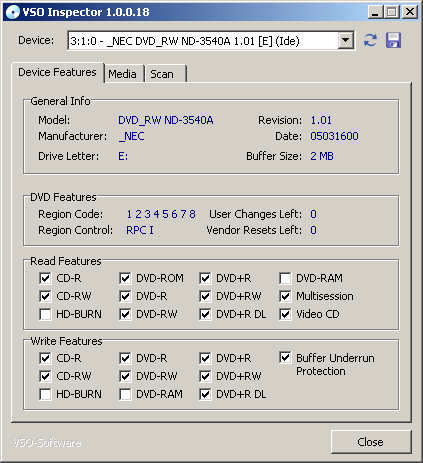Open the VSO-Software link
The image size is (423, 463).
click(47, 442)
